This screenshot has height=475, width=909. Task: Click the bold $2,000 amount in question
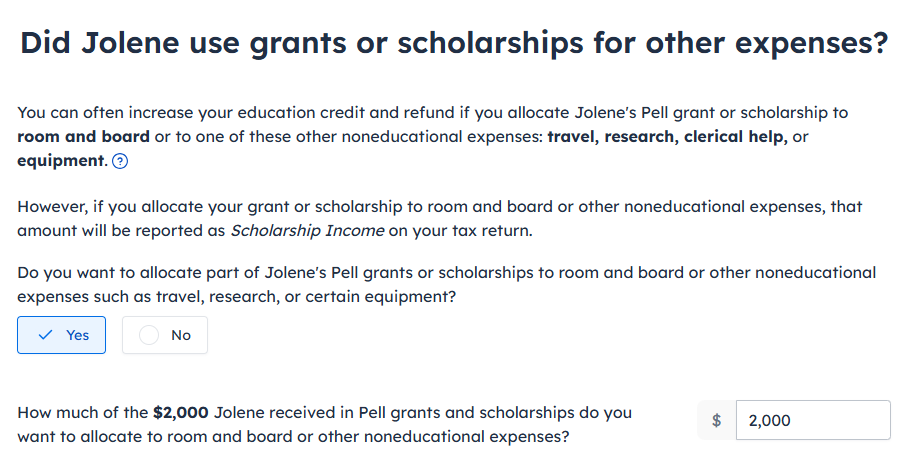pyautogui.click(x=181, y=413)
